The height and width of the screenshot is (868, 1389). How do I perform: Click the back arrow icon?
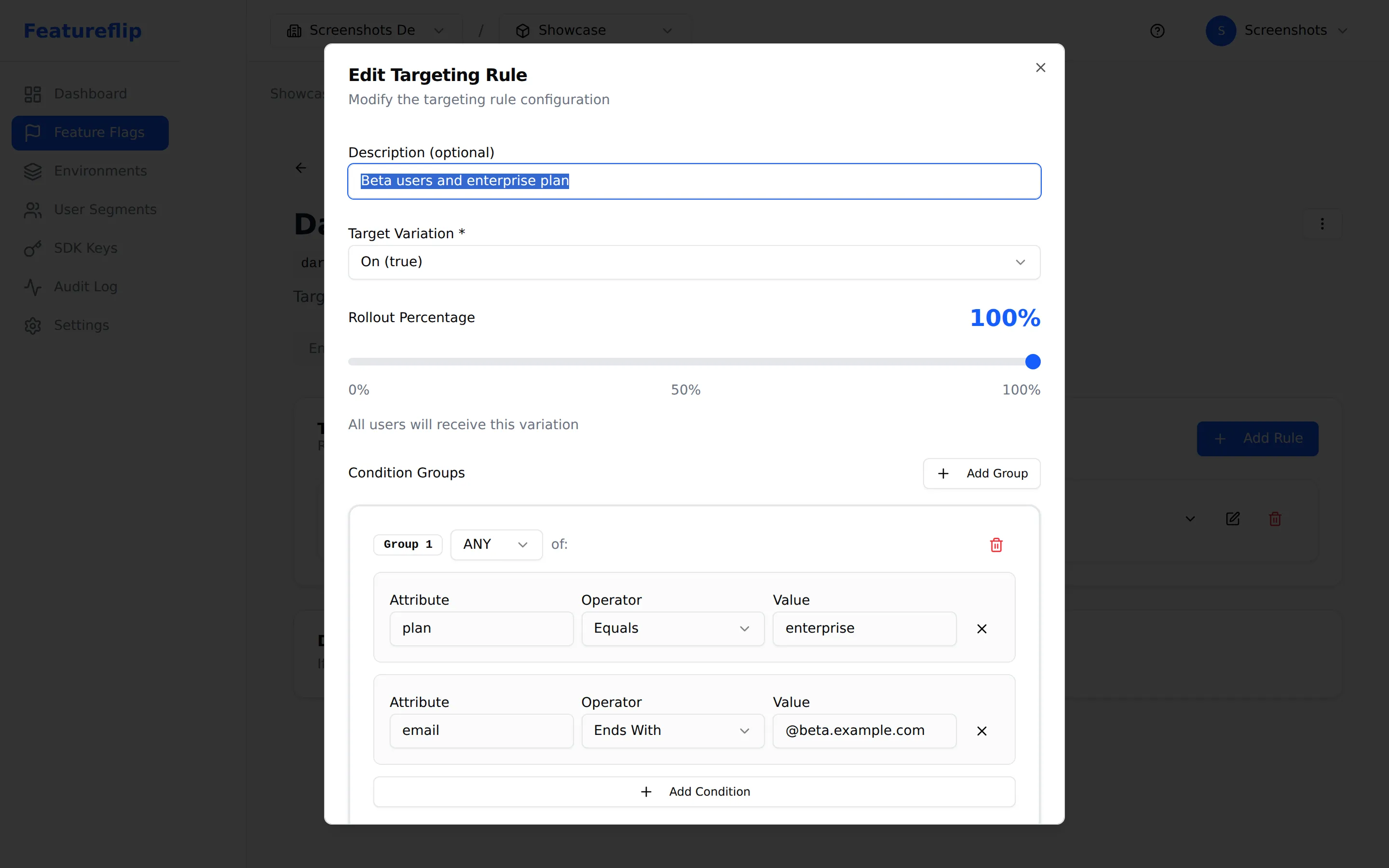click(x=301, y=168)
